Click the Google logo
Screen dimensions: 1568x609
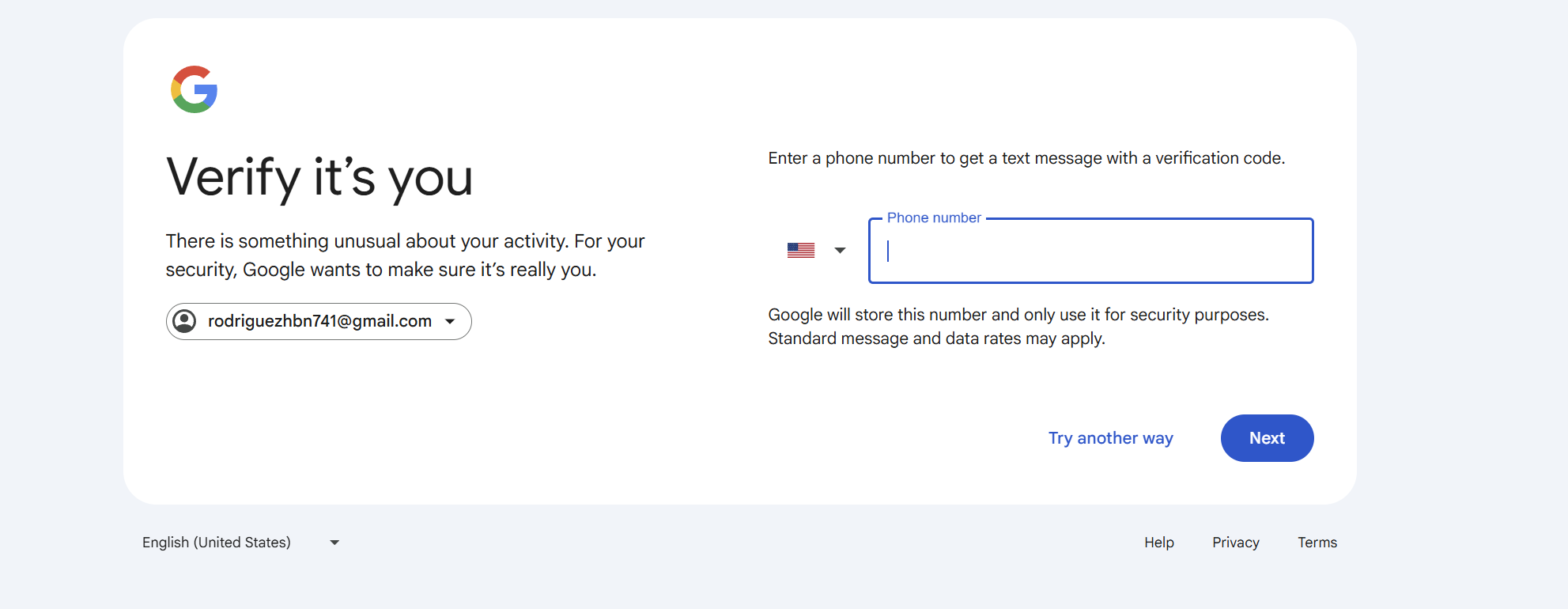click(x=195, y=89)
